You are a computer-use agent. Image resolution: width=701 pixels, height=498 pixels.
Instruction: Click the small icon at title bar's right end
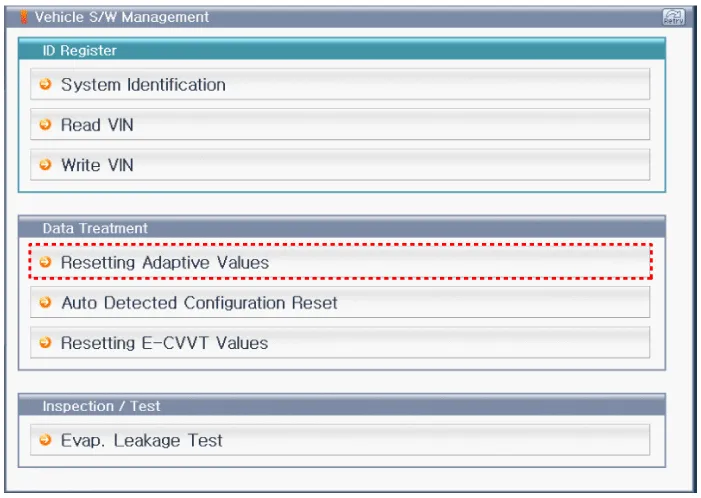point(673,17)
